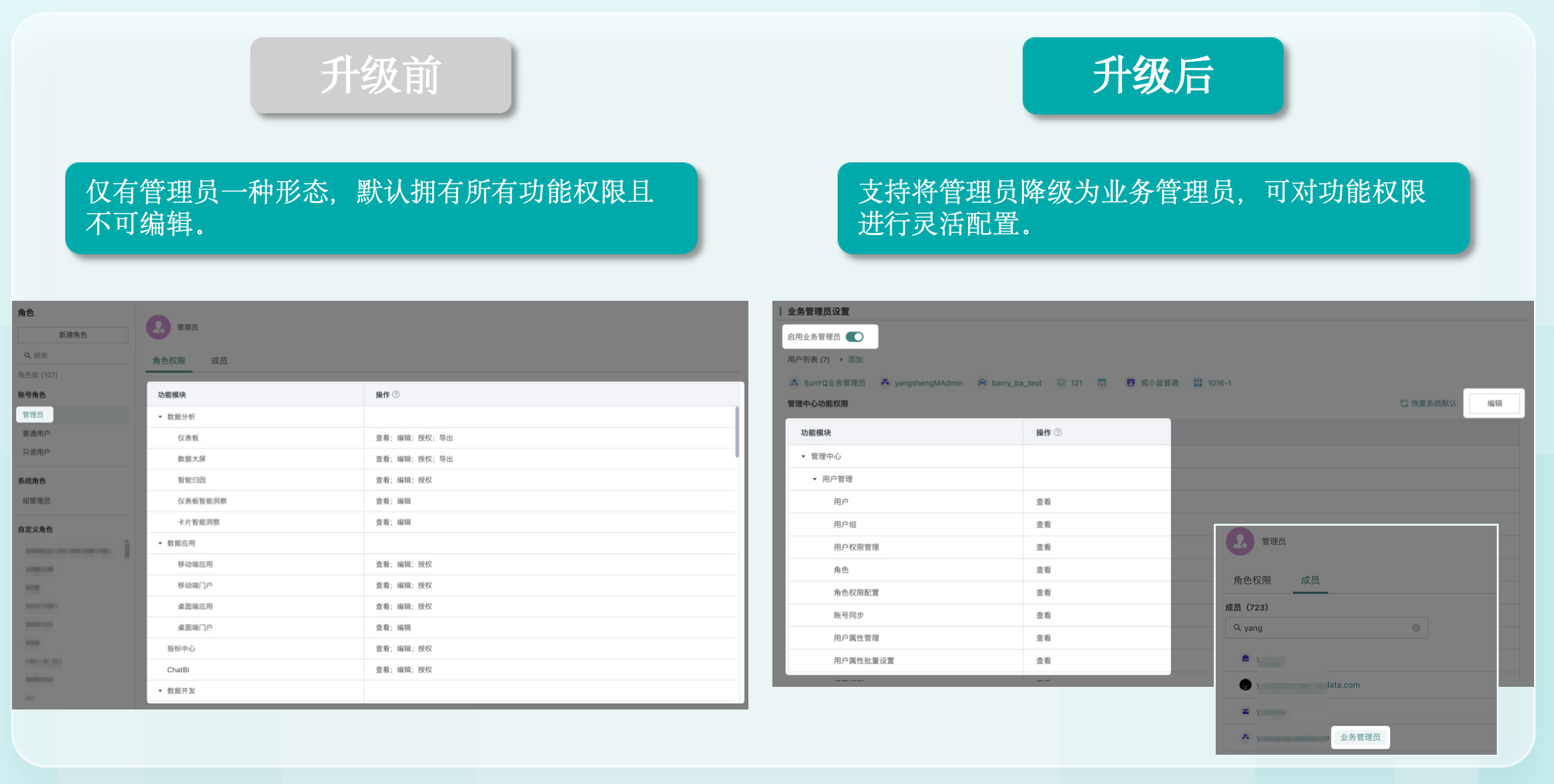Image resolution: width=1554 pixels, height=784 pixels.
Task: Click the help icon beside 操作 in left table
Action: coord(396,395)
